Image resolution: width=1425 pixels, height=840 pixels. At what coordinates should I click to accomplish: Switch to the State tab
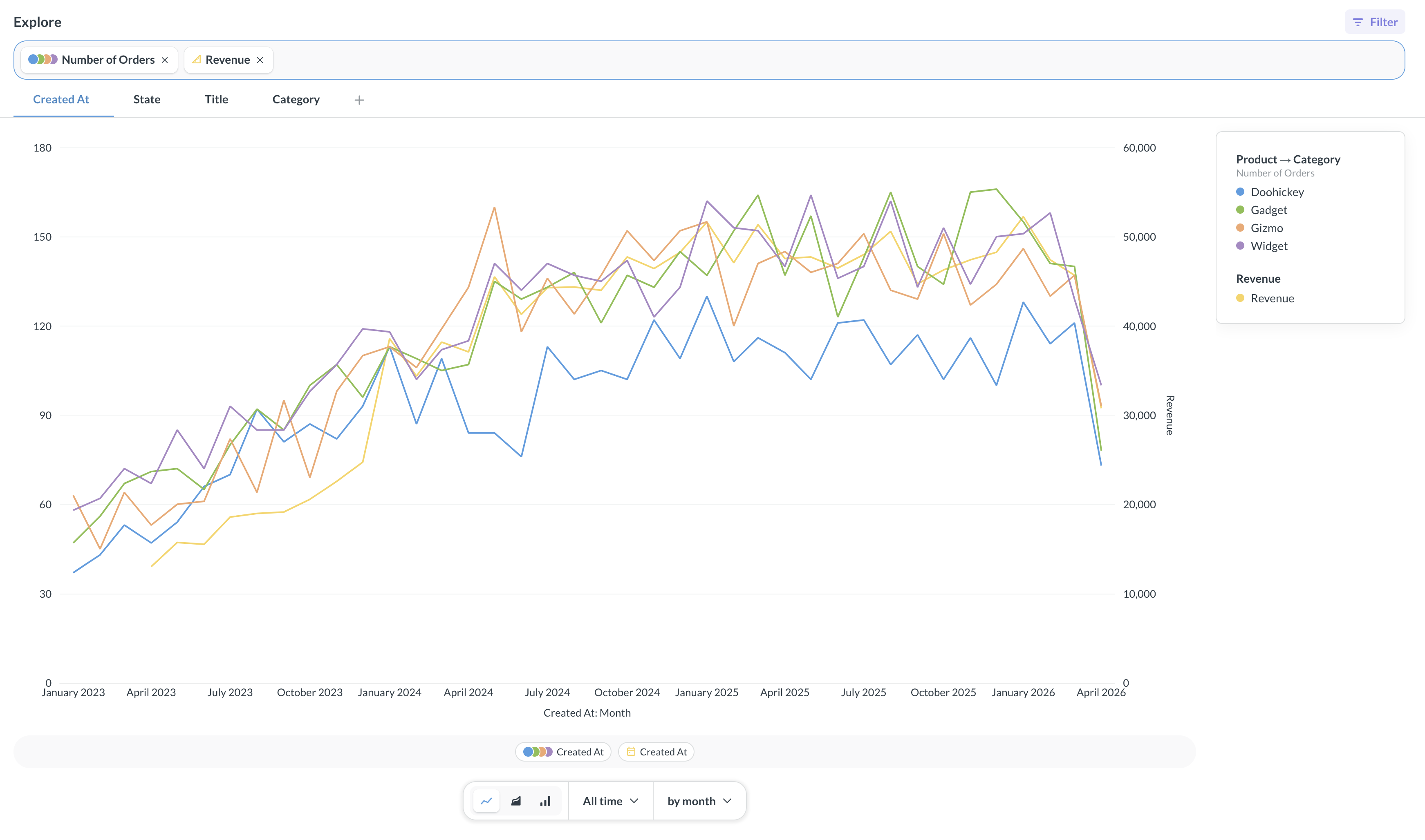coord(147,100)
